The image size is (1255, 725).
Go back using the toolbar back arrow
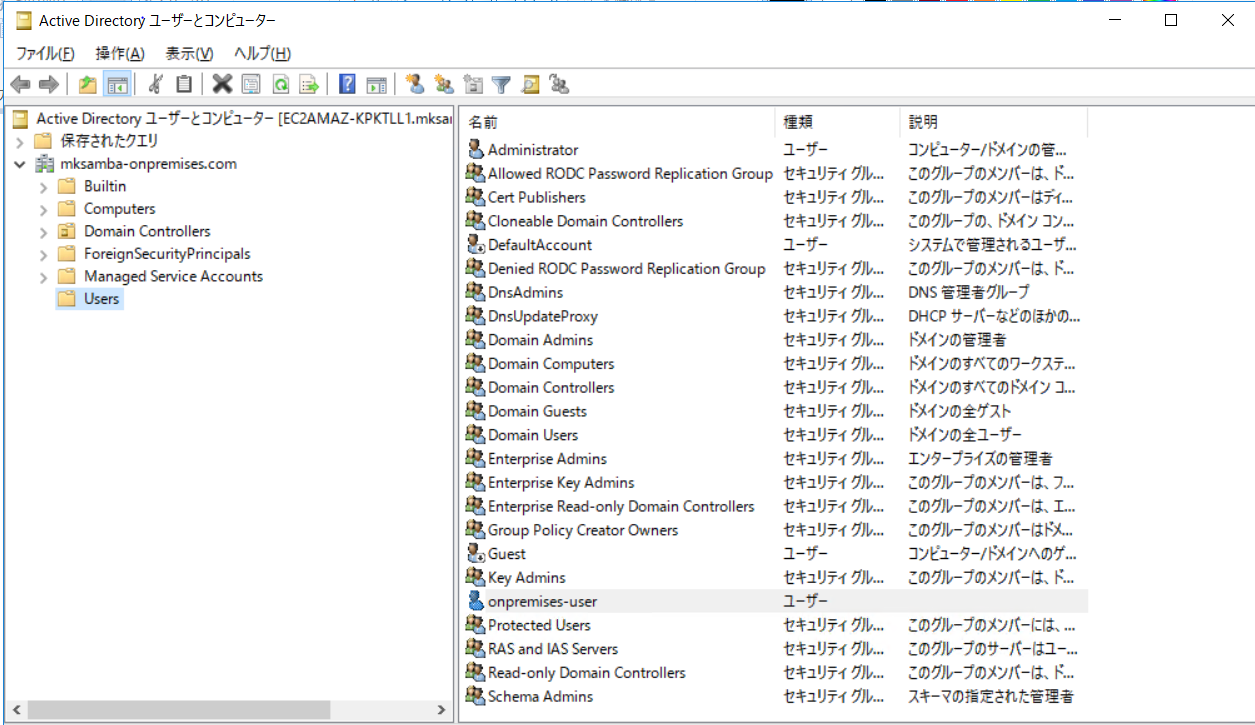tap(20, 84)
